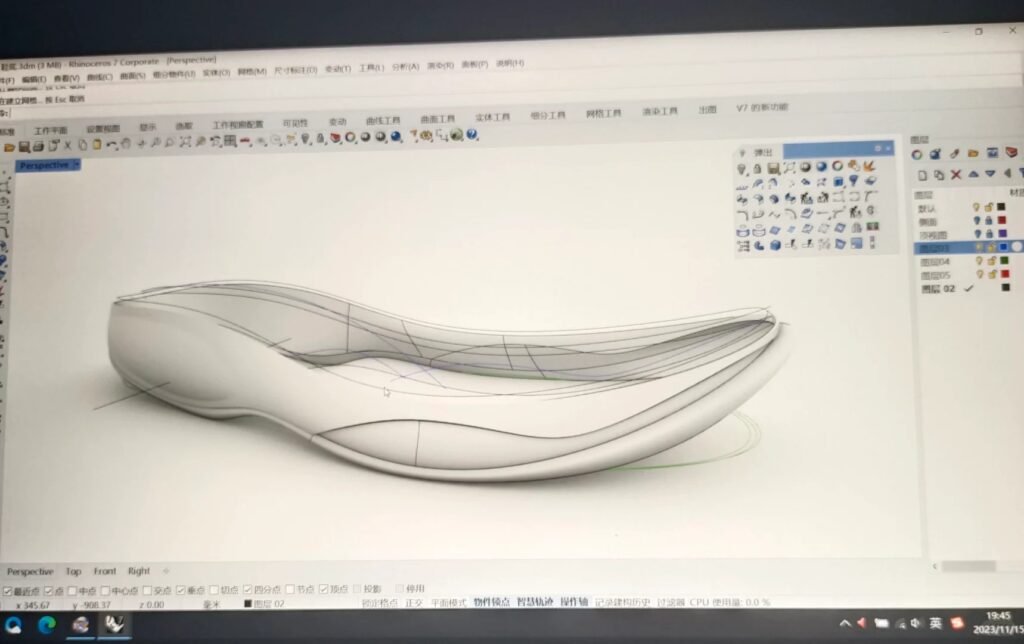Viewport: 1024px width, 644px height.
Task: Click the red X delete layer icon
Action: 956,174
